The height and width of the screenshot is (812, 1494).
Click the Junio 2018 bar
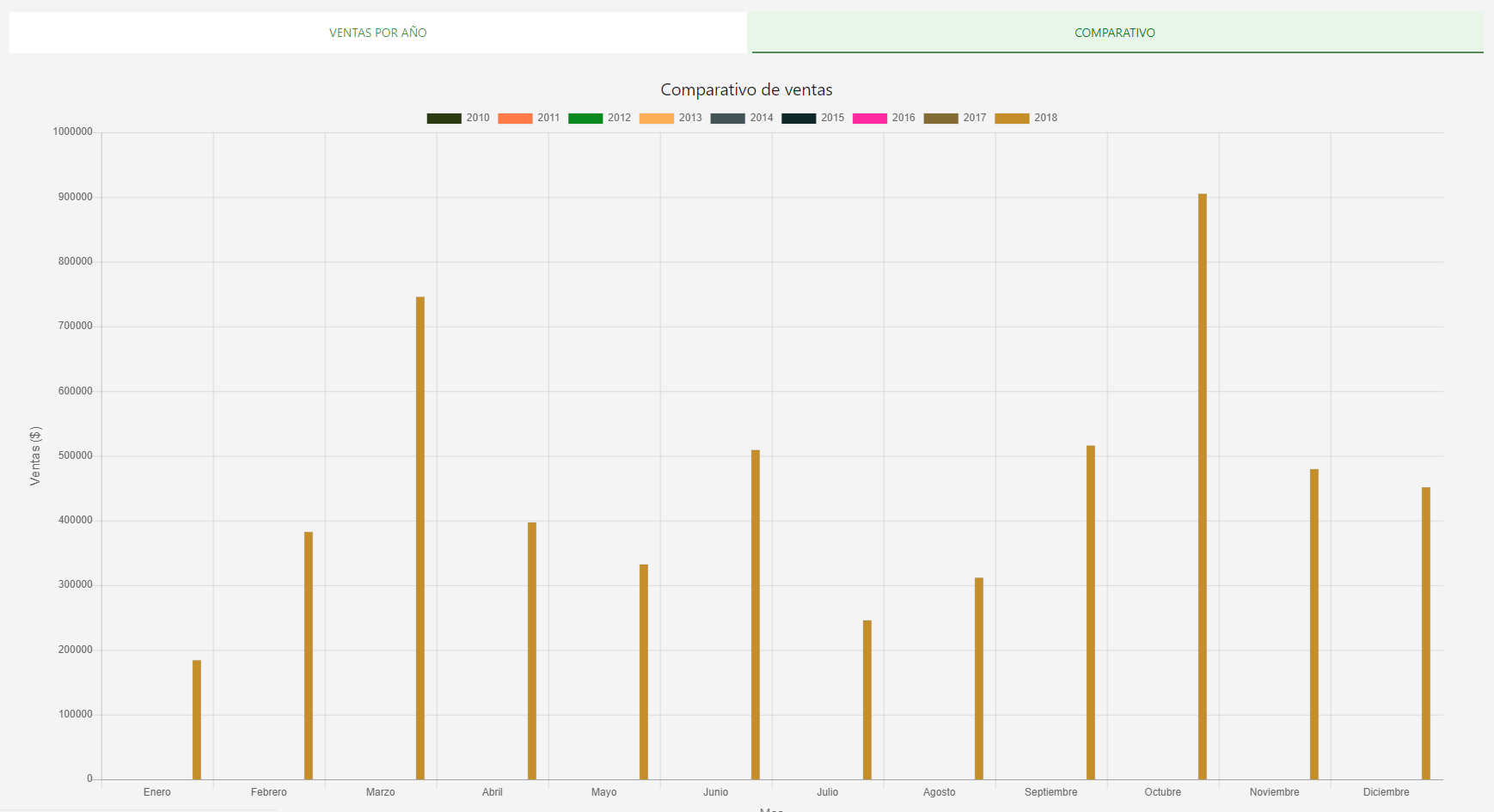pyautogui.click(x=756, y=614)
